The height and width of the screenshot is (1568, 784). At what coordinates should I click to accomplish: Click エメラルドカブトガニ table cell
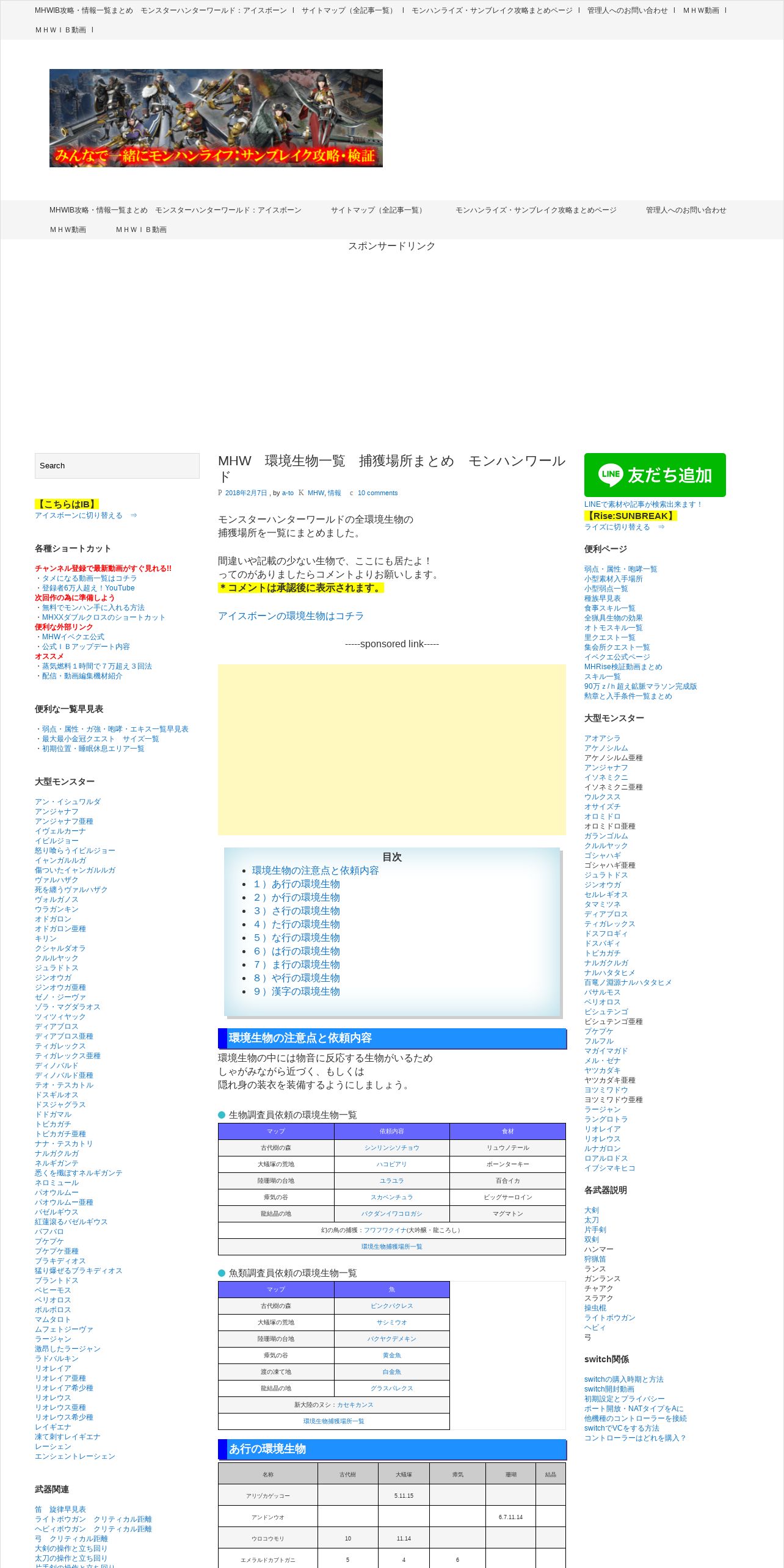(268, 1560)
